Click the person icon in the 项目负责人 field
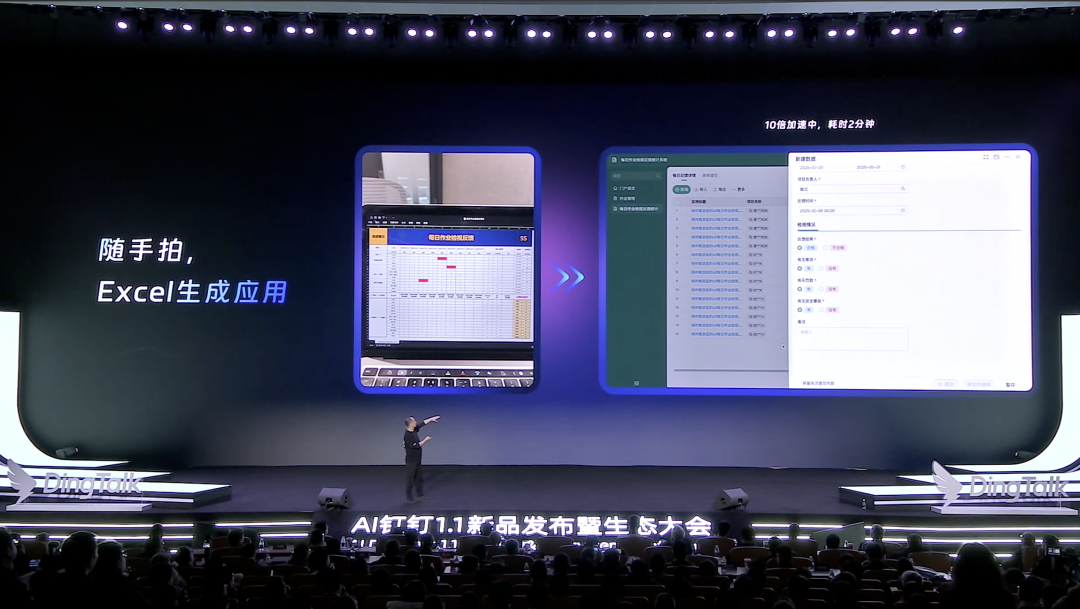This screenshot has height=609, width=1080. [902, 188]
